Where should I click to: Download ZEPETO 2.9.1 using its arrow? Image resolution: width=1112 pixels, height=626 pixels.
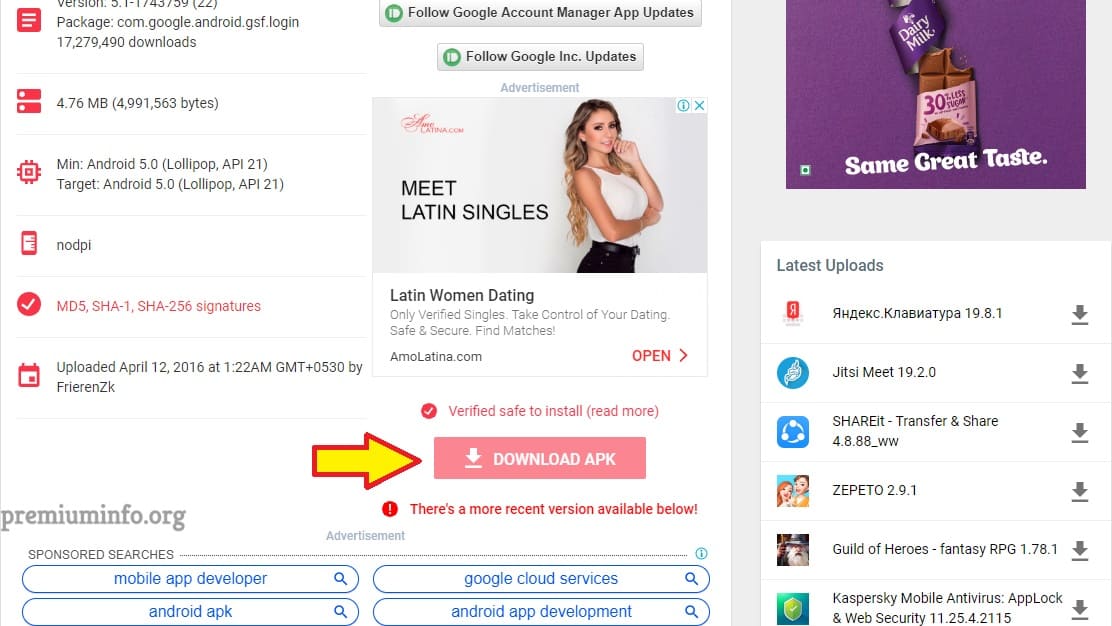[x=1079, y=491]
